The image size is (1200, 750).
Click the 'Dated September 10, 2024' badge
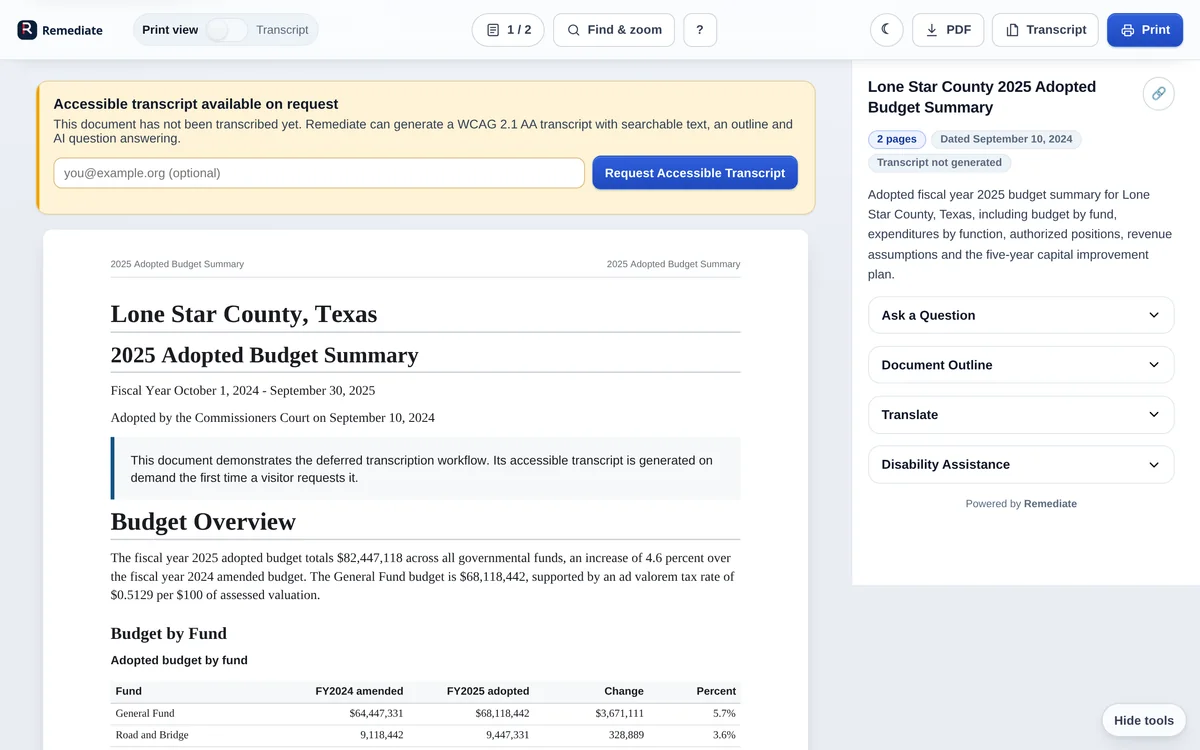pyautogui.click(x=1006, y=139)
